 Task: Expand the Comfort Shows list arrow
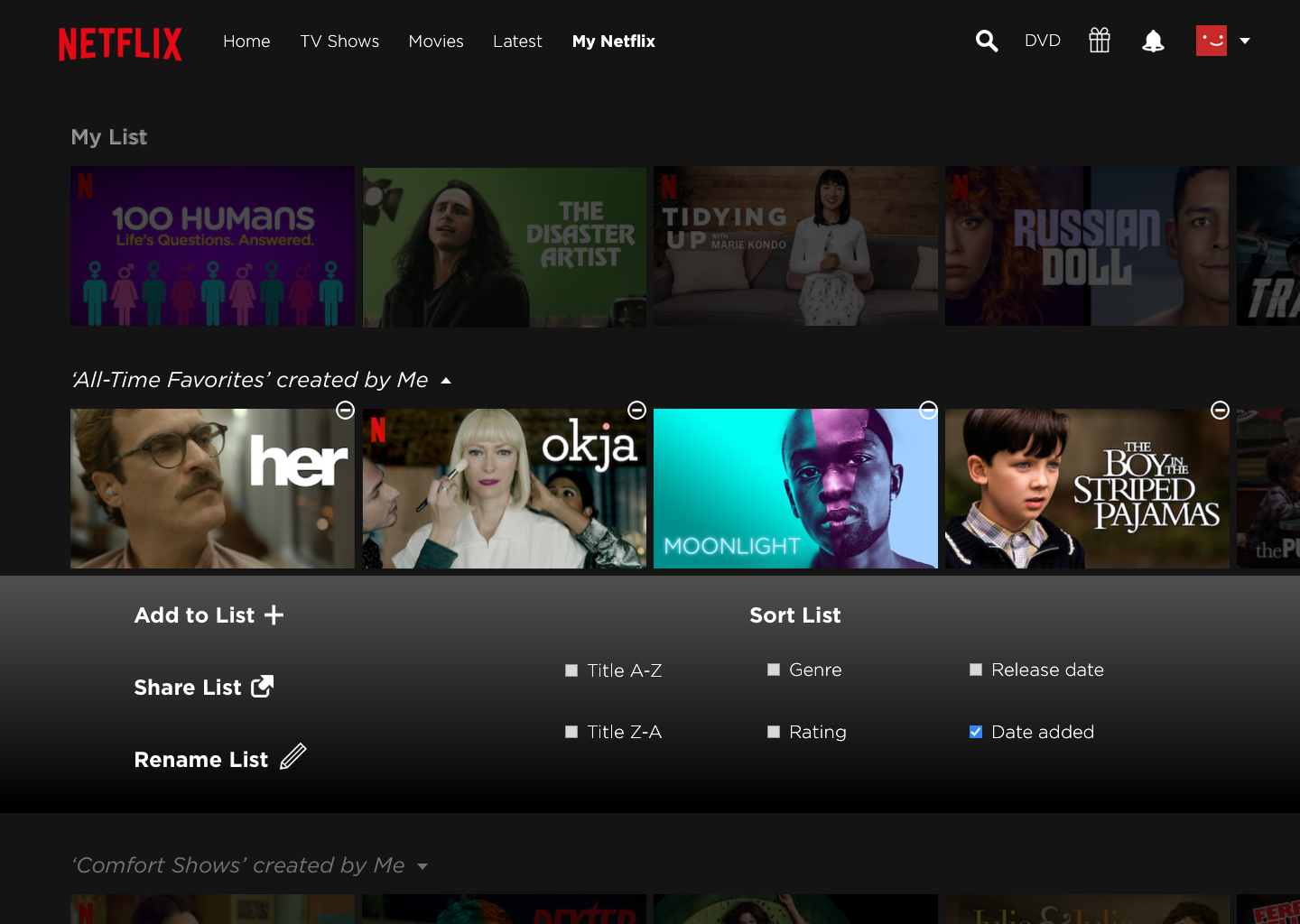[422, 866]
